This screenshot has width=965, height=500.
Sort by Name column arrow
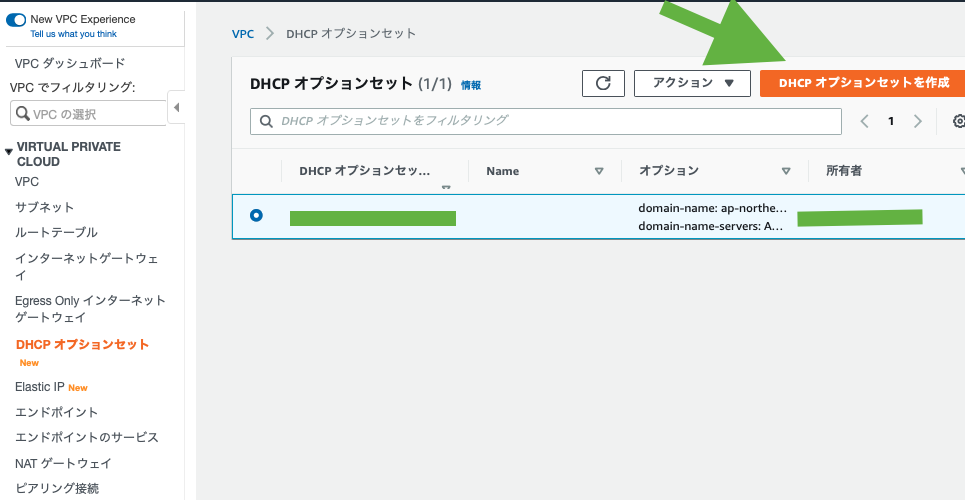pyautogui.click(x=599, y=171)
